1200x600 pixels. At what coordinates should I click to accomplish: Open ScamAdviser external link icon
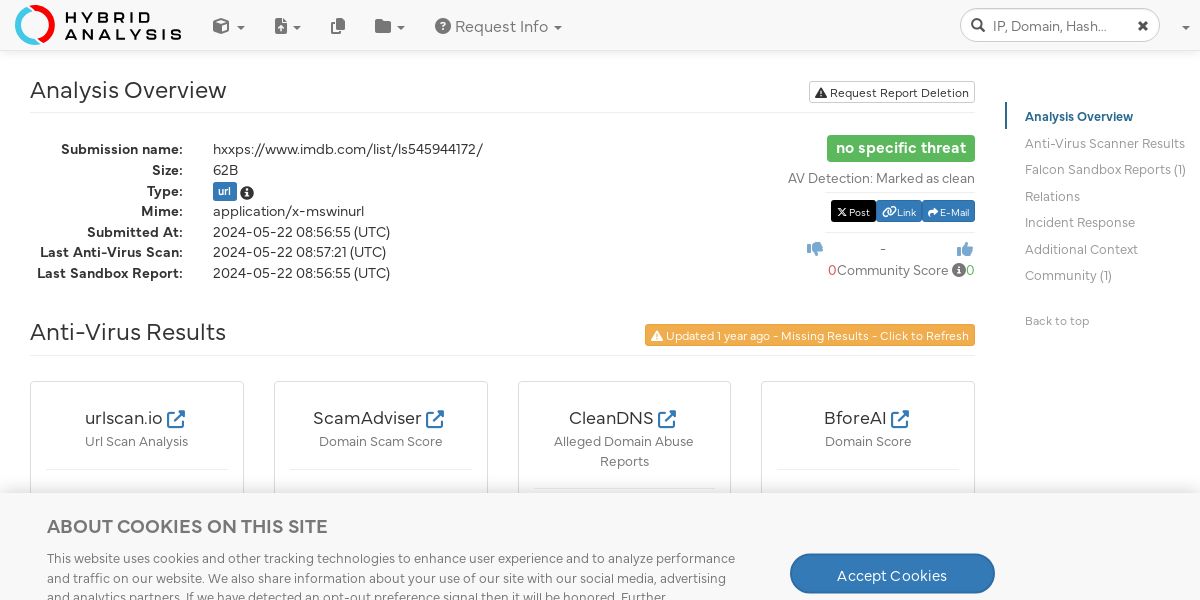[x=435, y=419]
